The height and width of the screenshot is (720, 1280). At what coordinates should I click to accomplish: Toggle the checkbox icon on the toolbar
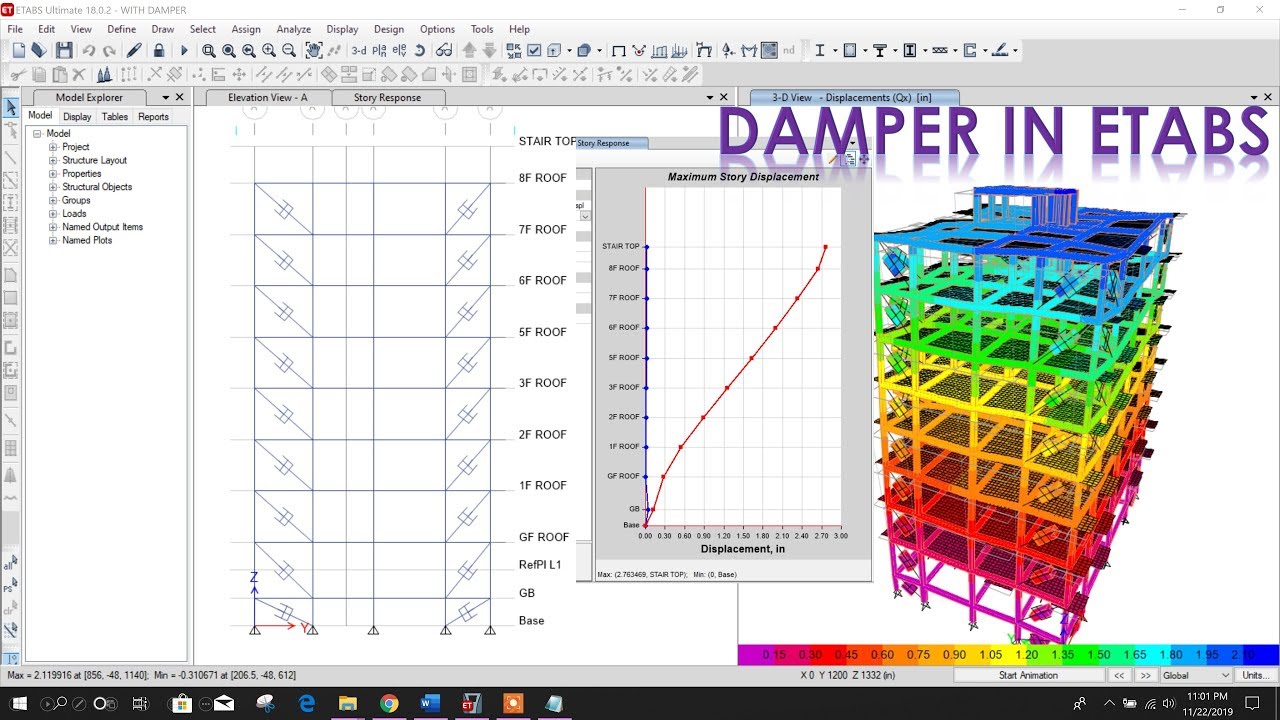tap(532, 50)
